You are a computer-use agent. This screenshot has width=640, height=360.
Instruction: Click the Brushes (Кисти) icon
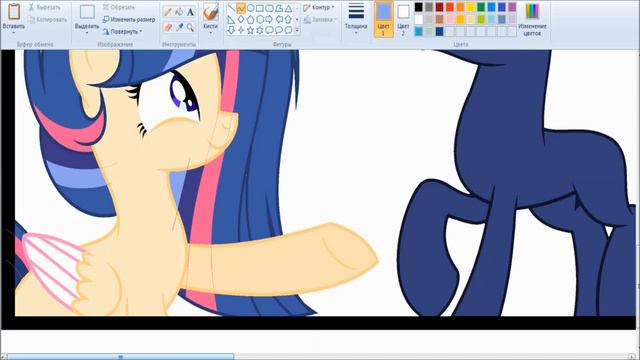click(211, 12)
